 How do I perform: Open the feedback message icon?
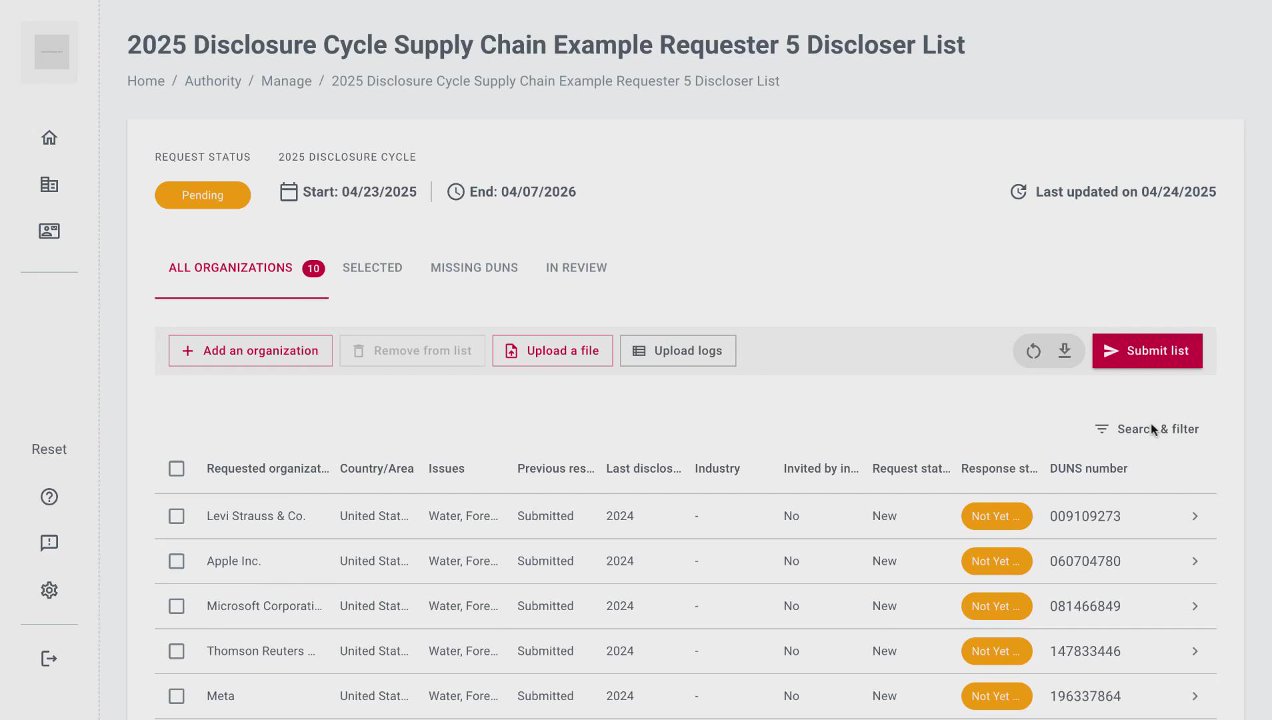point(49,543)
